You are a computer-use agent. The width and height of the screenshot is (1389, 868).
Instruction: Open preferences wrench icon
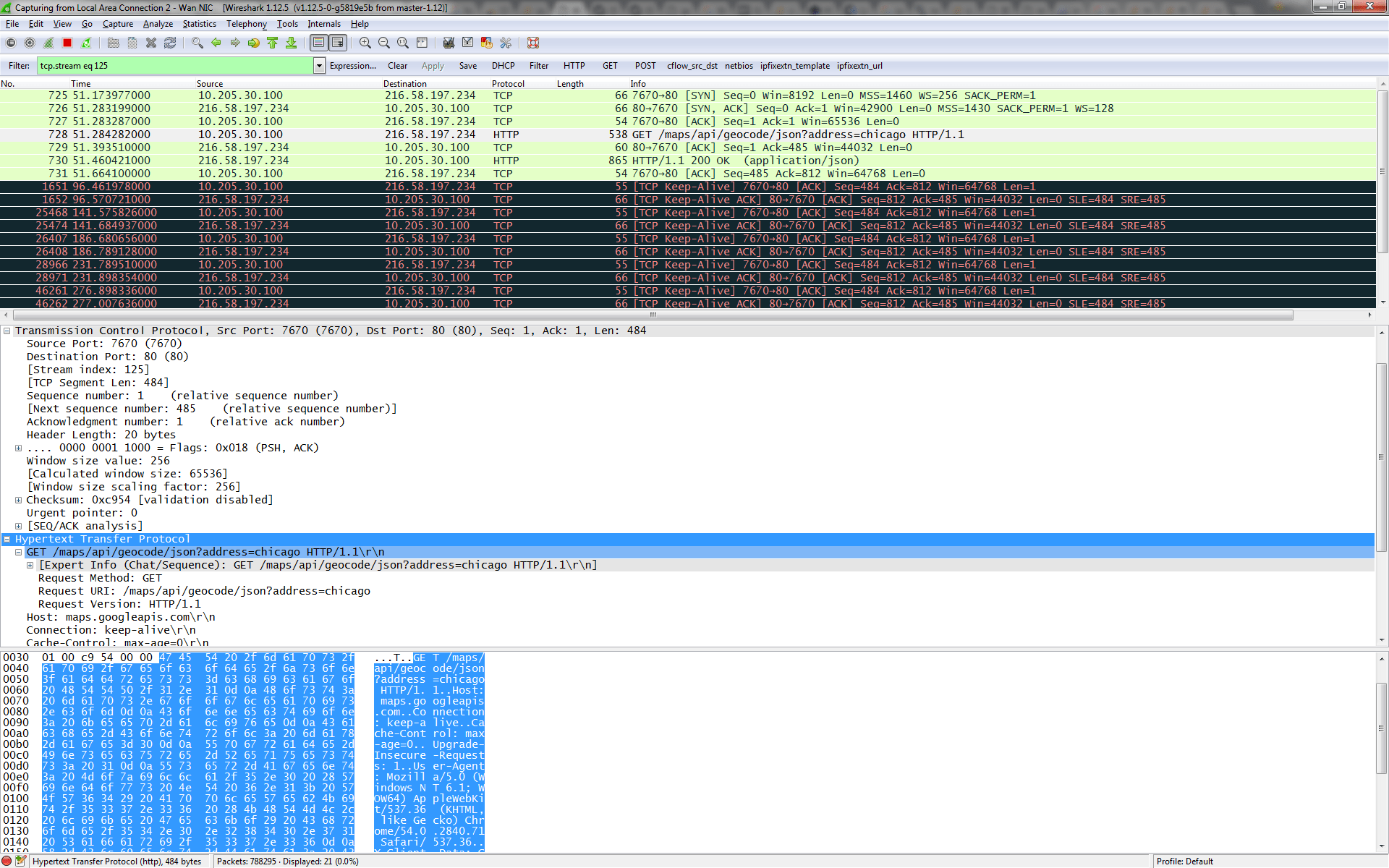pos(506,43)
